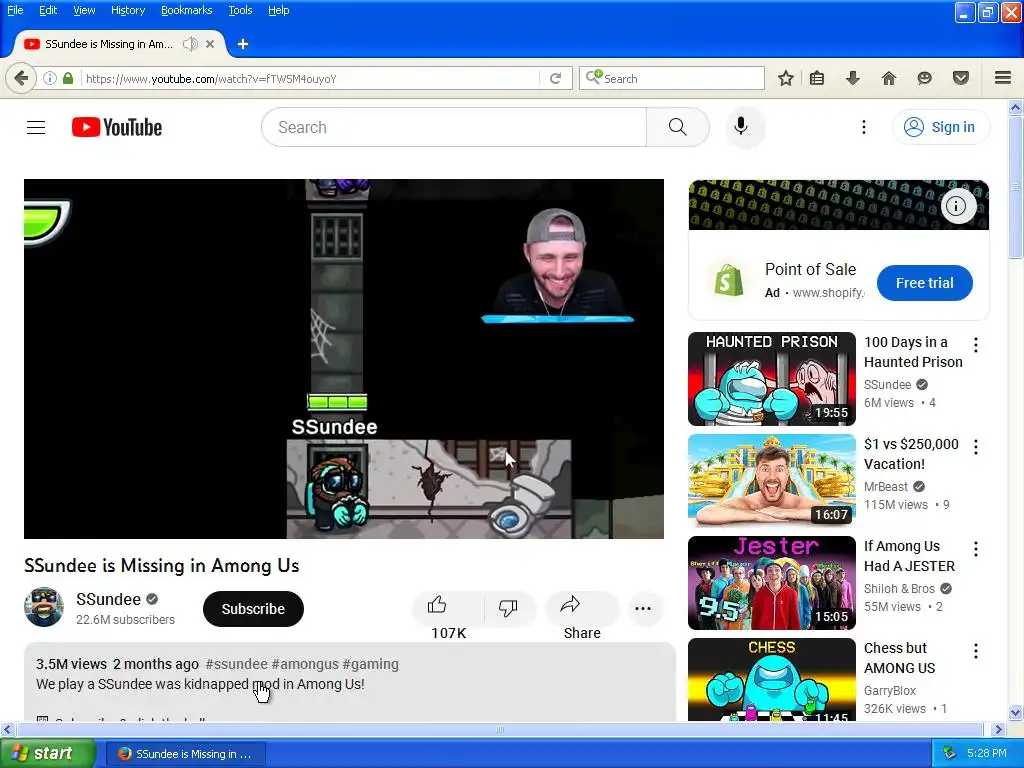Open the title 'If Among Us Had A JESTER'
The width and height of the screenshot is (1024, 768).
[909, 556]
